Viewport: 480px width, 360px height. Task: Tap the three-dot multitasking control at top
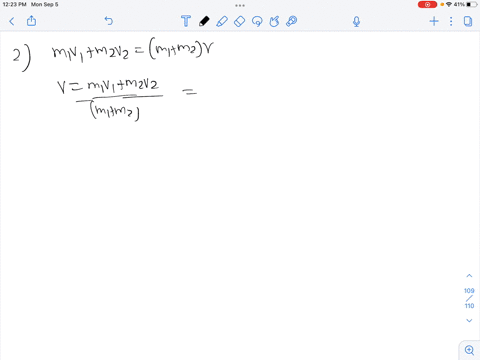[240, 5]
